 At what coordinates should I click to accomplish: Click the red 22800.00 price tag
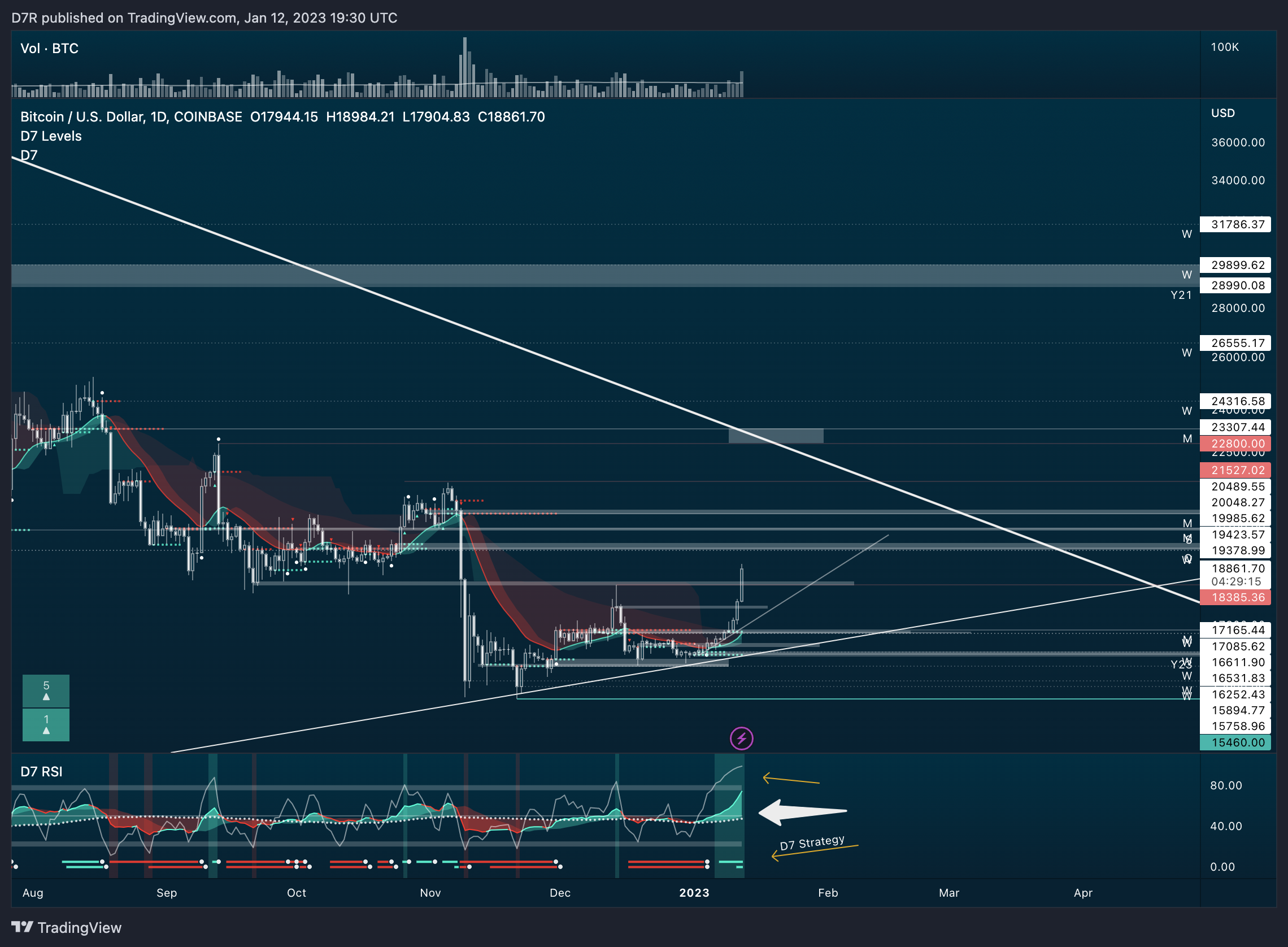(1235, 444)
